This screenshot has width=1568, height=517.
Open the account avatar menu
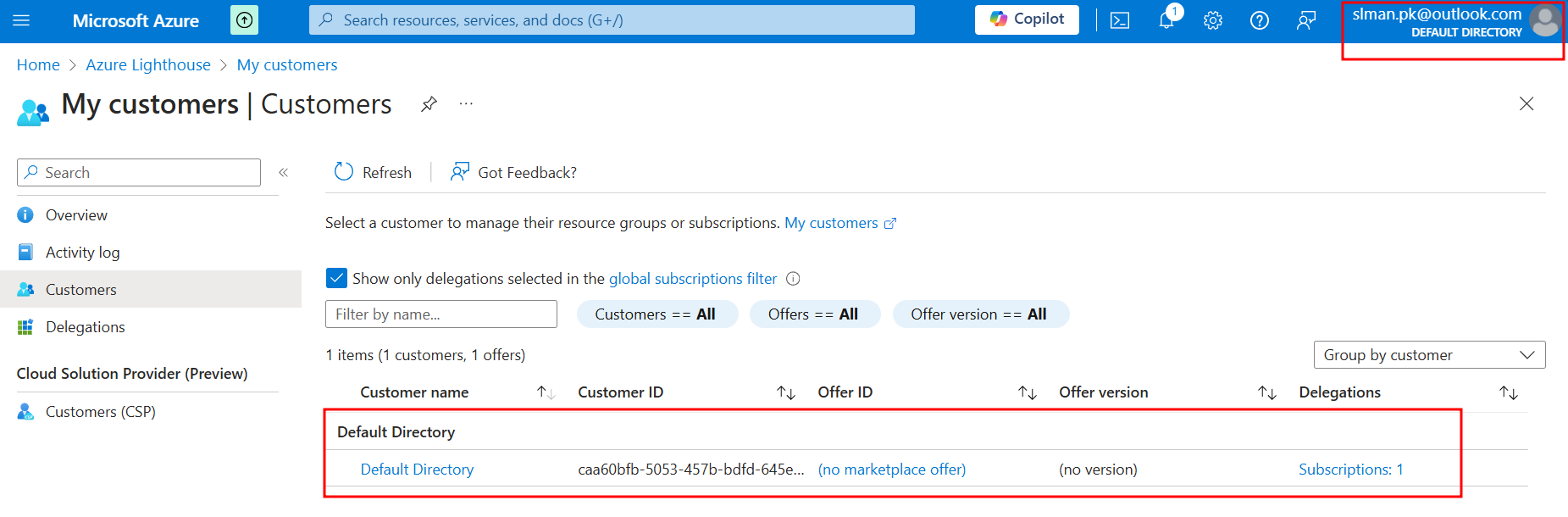[1545, 21]
